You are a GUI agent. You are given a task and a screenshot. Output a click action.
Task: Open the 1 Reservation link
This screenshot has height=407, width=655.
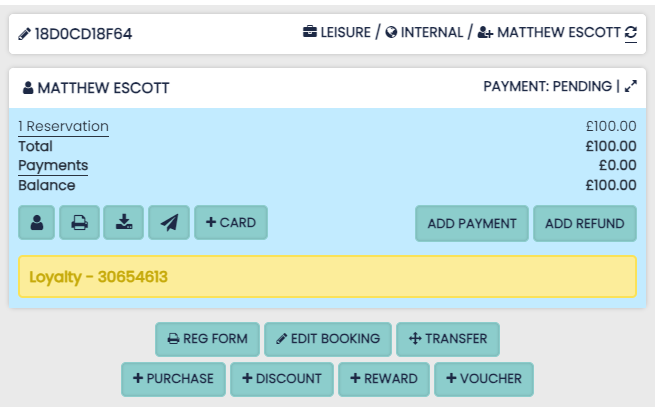click(63, 126)
